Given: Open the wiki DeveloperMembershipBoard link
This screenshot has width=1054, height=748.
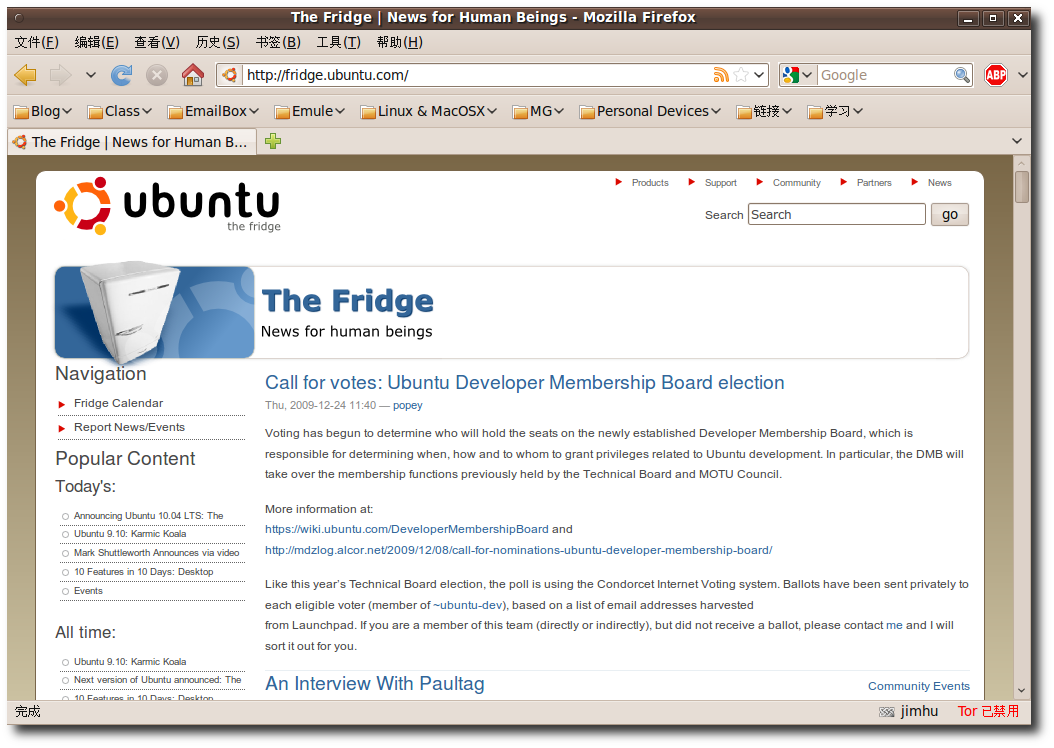Looking at the screenshot, I should pyautogui.click(x=407, y=530).
